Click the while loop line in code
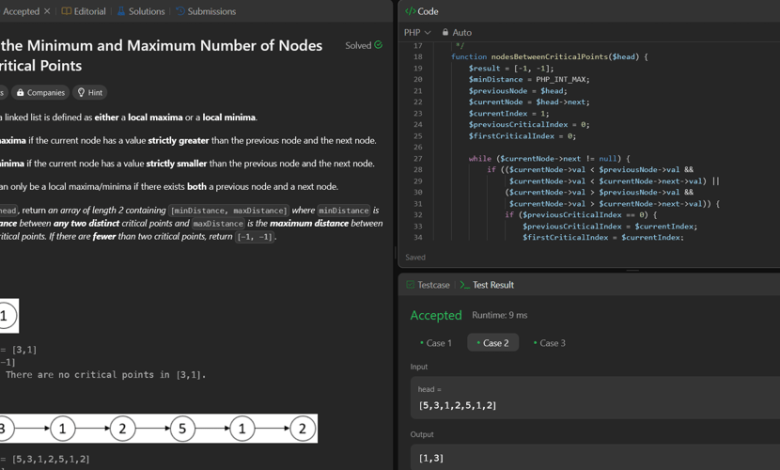 pos(549,159)
